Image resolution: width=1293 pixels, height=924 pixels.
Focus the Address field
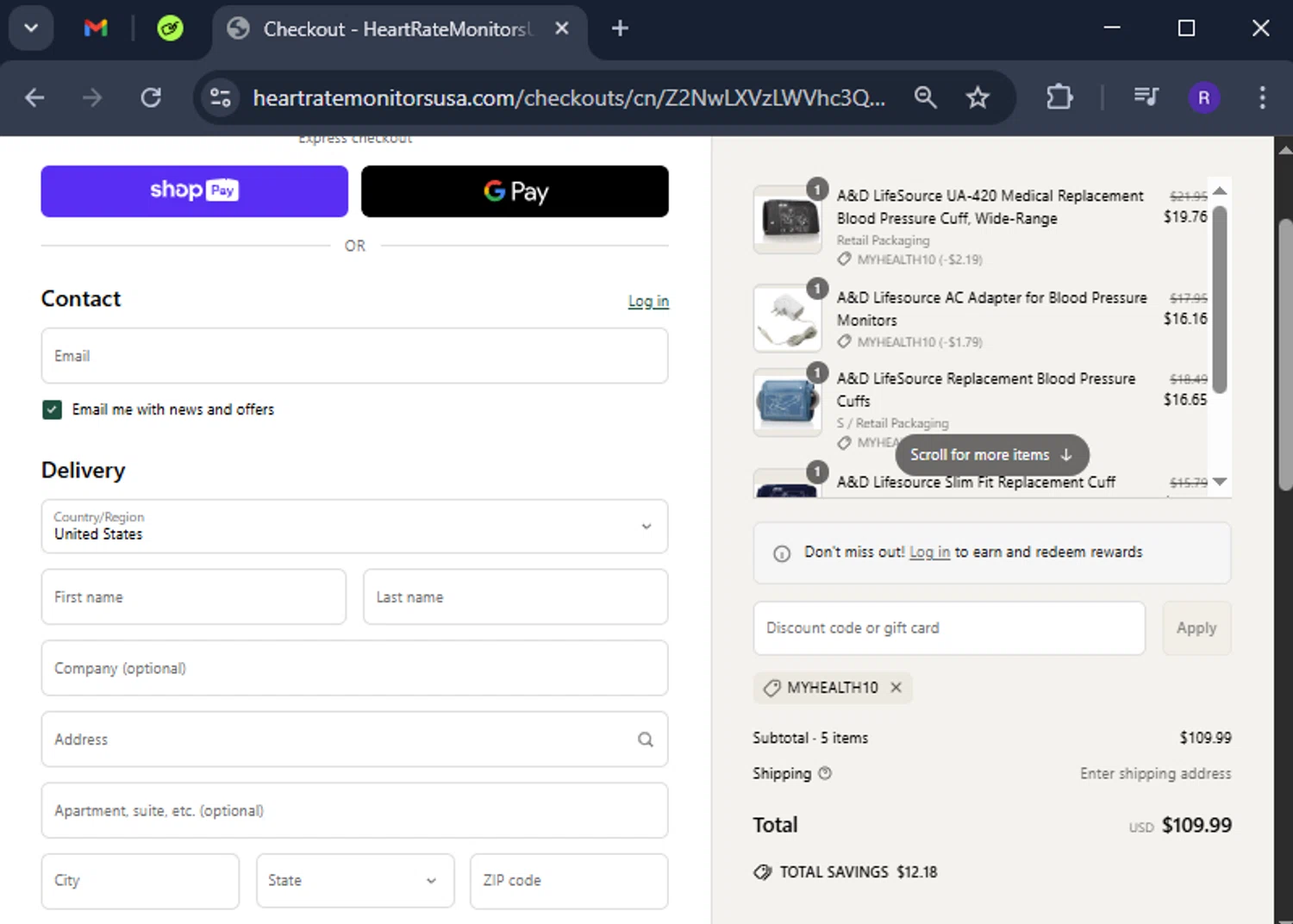(x=354, y=740)
